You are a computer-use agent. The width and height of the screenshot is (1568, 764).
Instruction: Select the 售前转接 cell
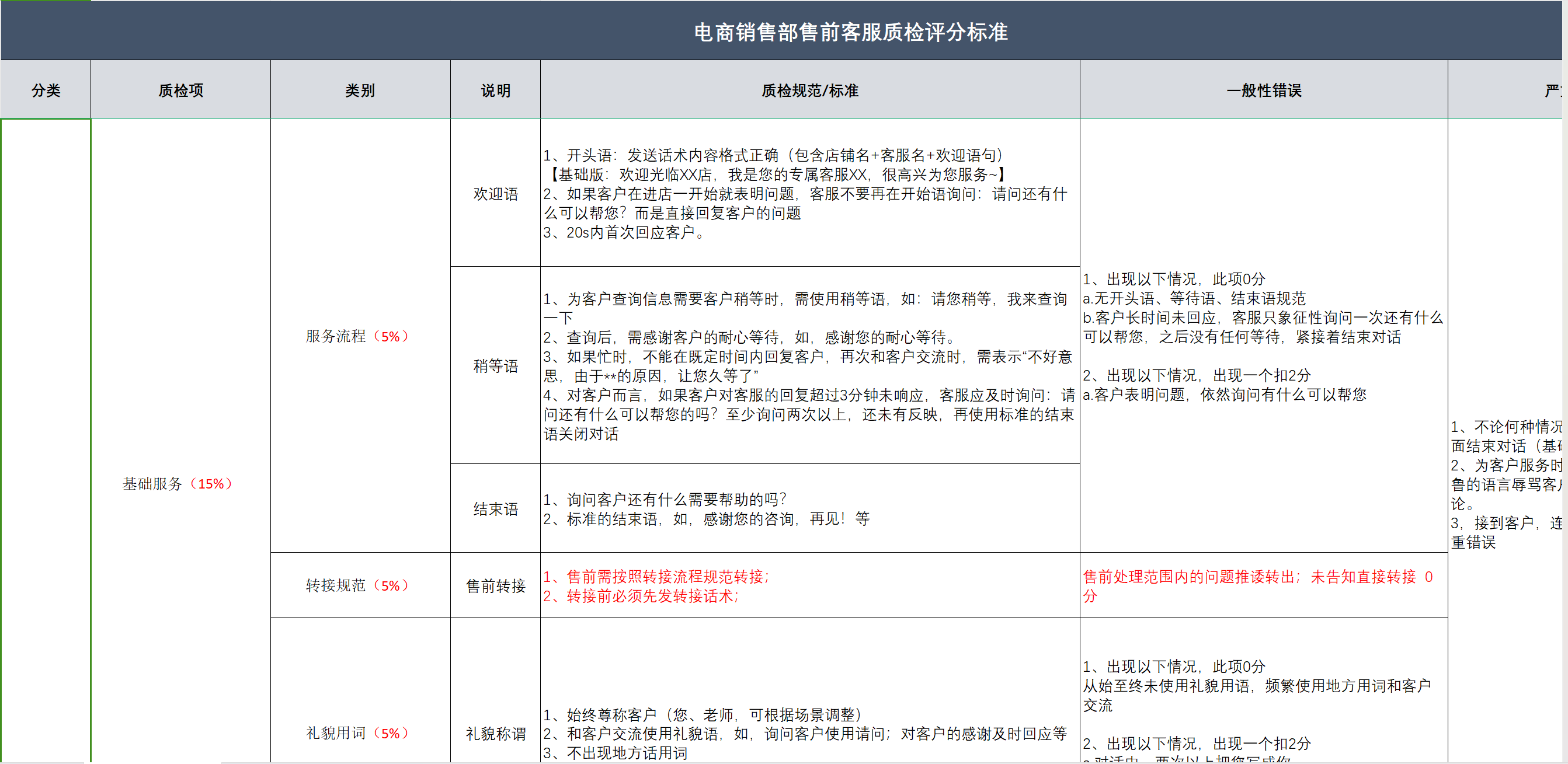495,585
